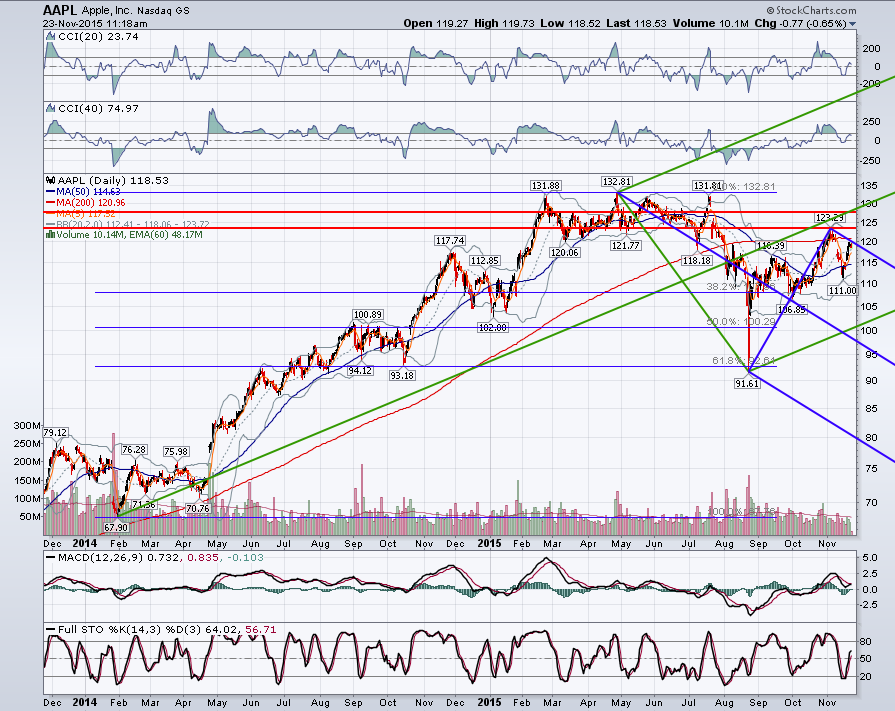Click the 120.06 price label
Screen dimensions: 895x711
(x=565, y=252)
